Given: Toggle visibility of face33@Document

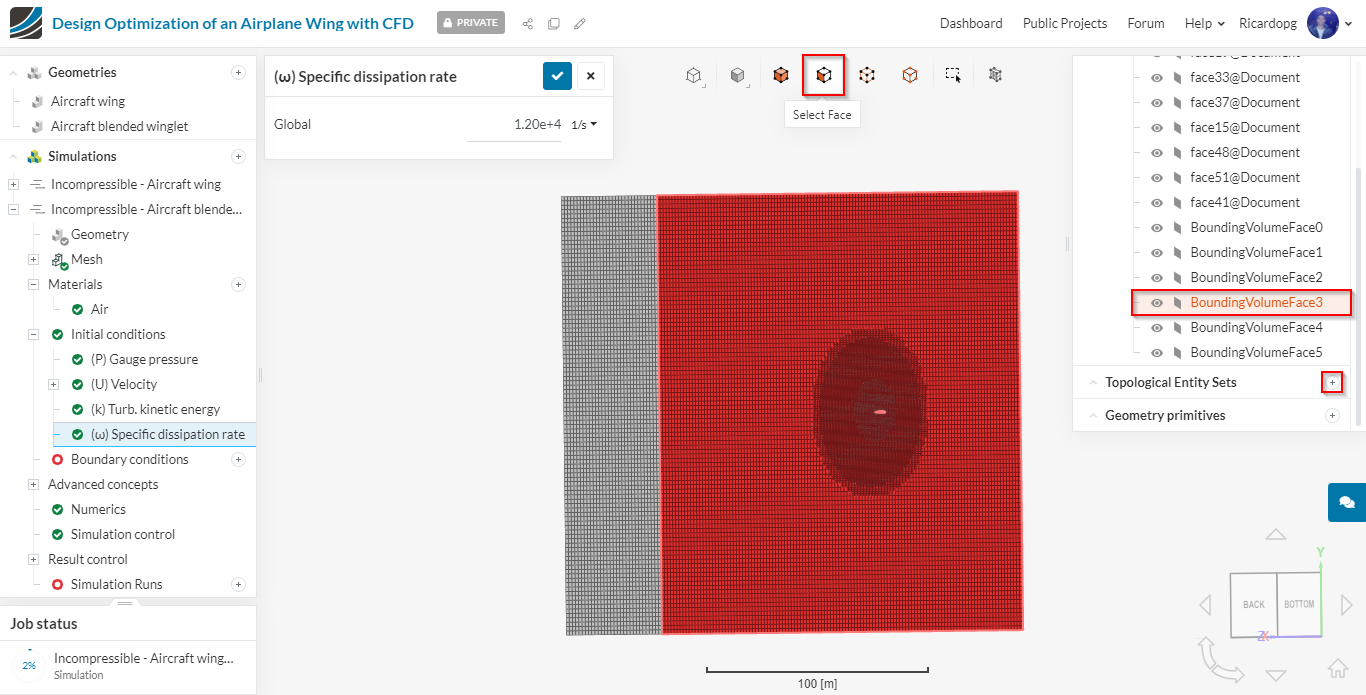Looking at the screenshot, I should pyautogui.click(x=1157, y=77).
